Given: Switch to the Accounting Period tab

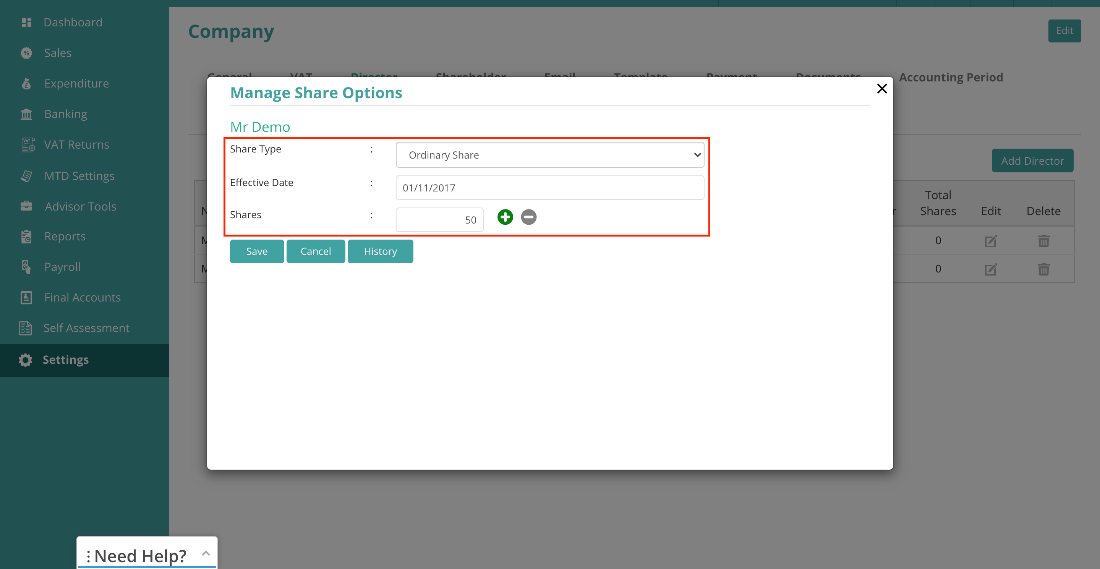Looking at the screenshot, I should [951, 77].
